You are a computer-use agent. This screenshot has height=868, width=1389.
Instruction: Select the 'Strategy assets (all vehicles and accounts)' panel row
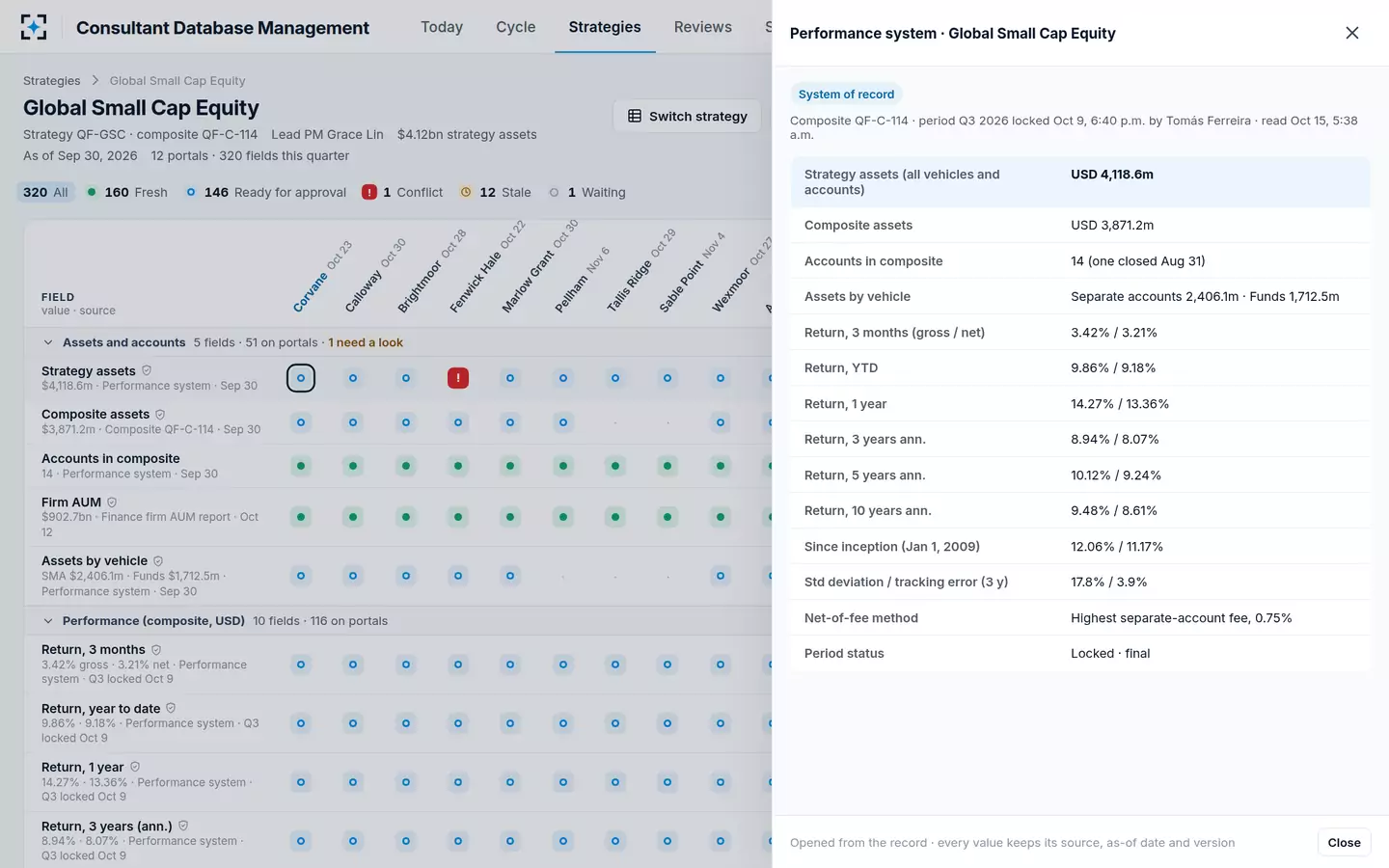(1080, 182)
